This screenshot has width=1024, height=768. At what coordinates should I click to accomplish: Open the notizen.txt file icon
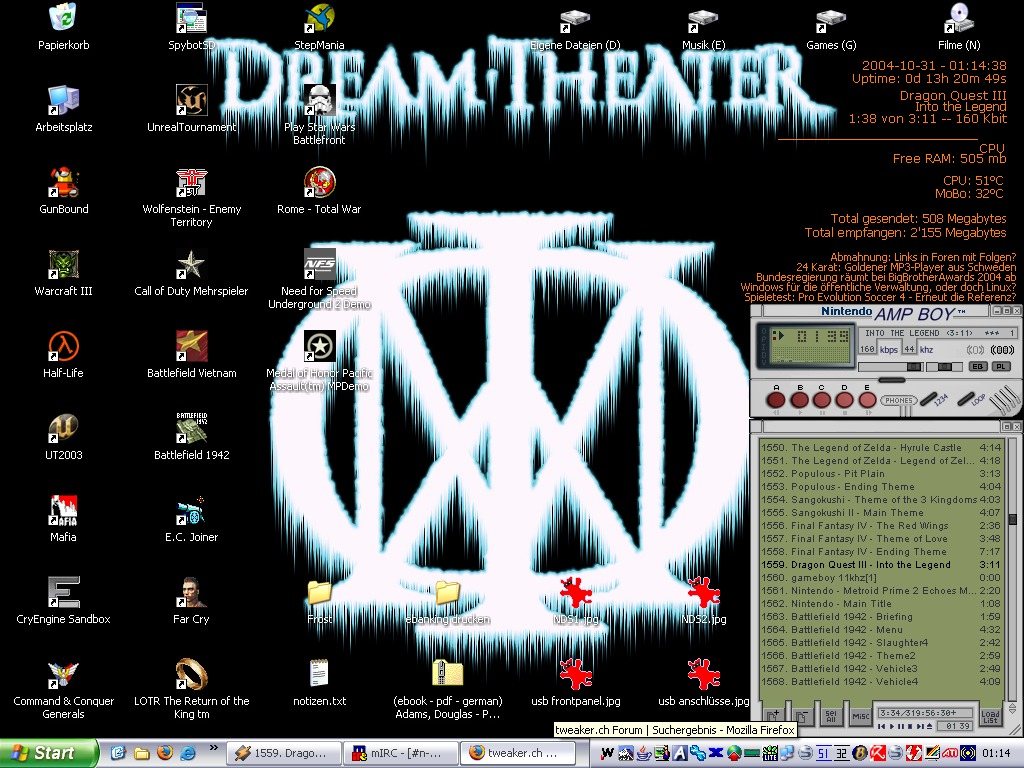click(320, 674)
